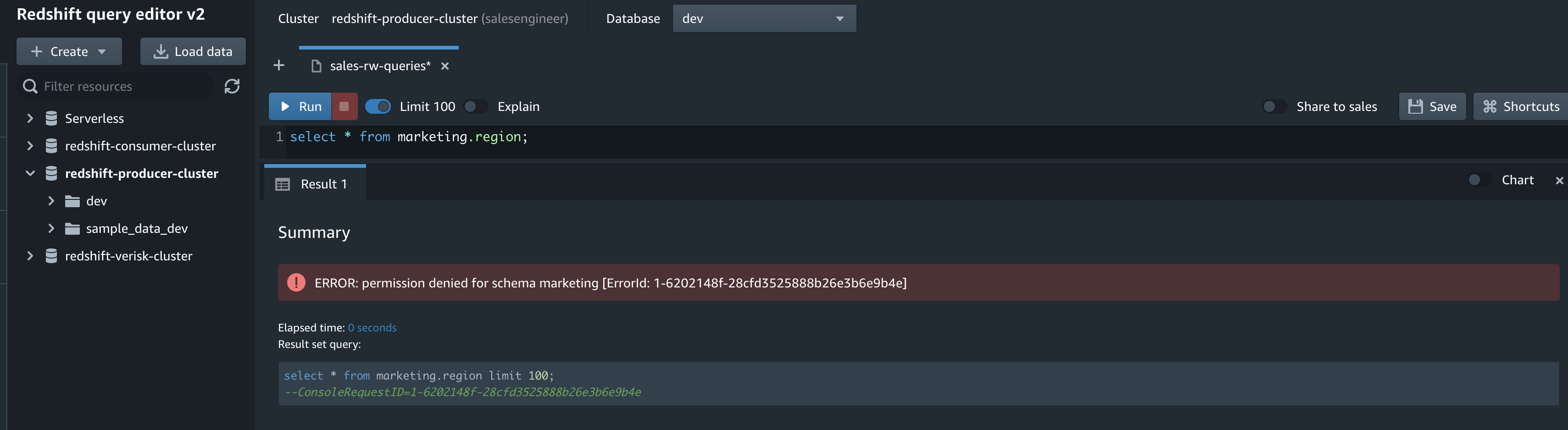Open the Database dropdown showing dev
The height and width of the screenshot is (430, 1568).
[x=764, y=18]
